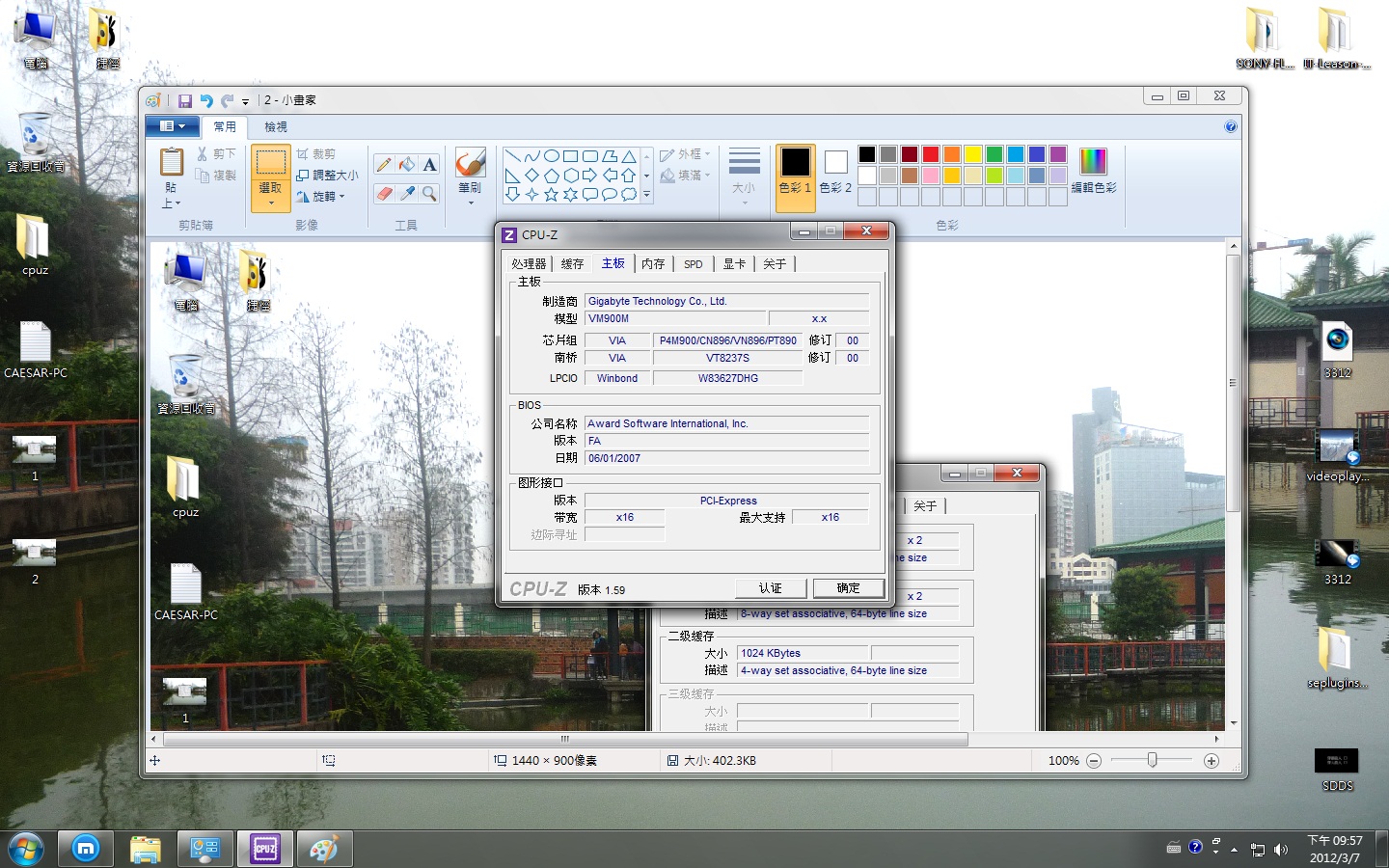The height and width of the screenshot is (868, 1389).
Task: Choose the pentagon shape
Action: tap(551, 176)
